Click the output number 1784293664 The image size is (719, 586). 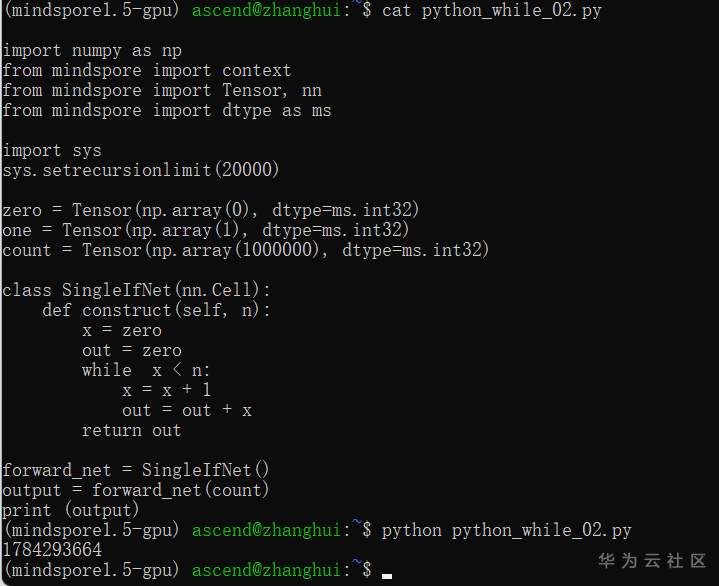tap(52, 550)
